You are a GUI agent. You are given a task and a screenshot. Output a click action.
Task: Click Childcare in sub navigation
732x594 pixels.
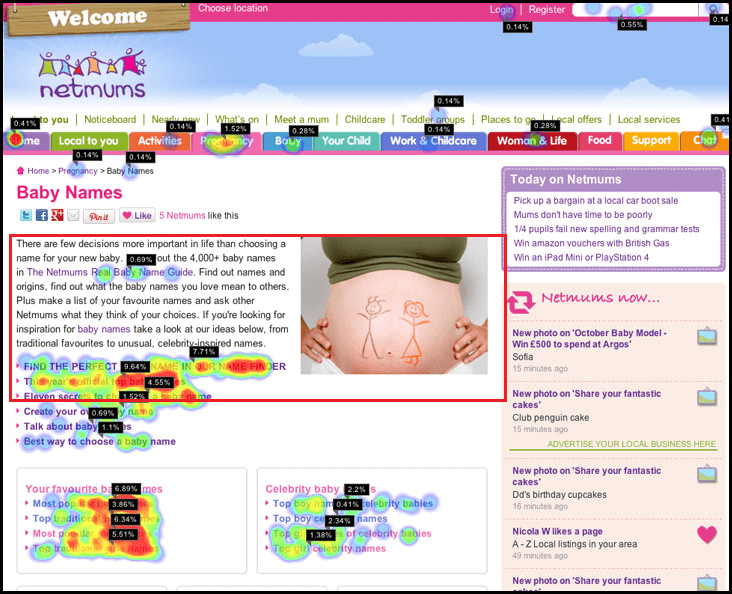pos(365,120)
